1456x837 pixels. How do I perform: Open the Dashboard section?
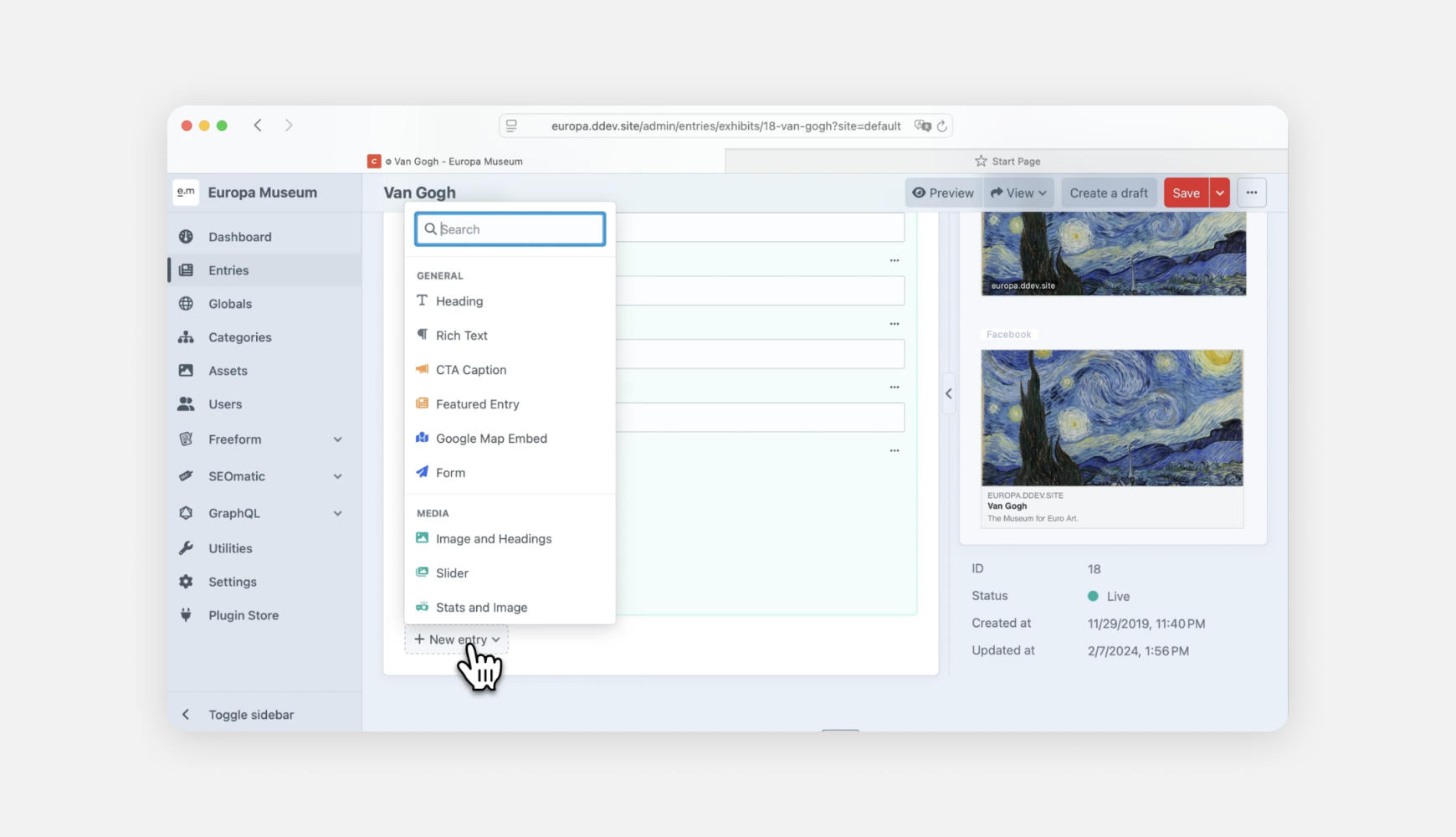[x=187, y=236]
